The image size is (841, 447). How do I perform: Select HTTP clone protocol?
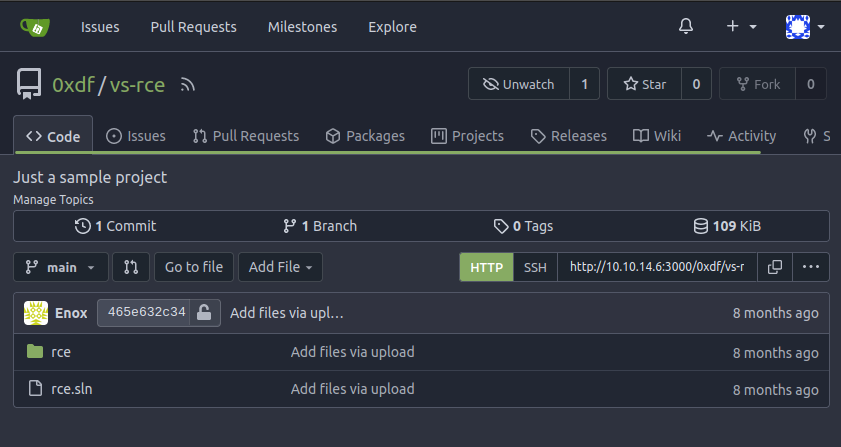pyautogui.click(x=486, y=267)
